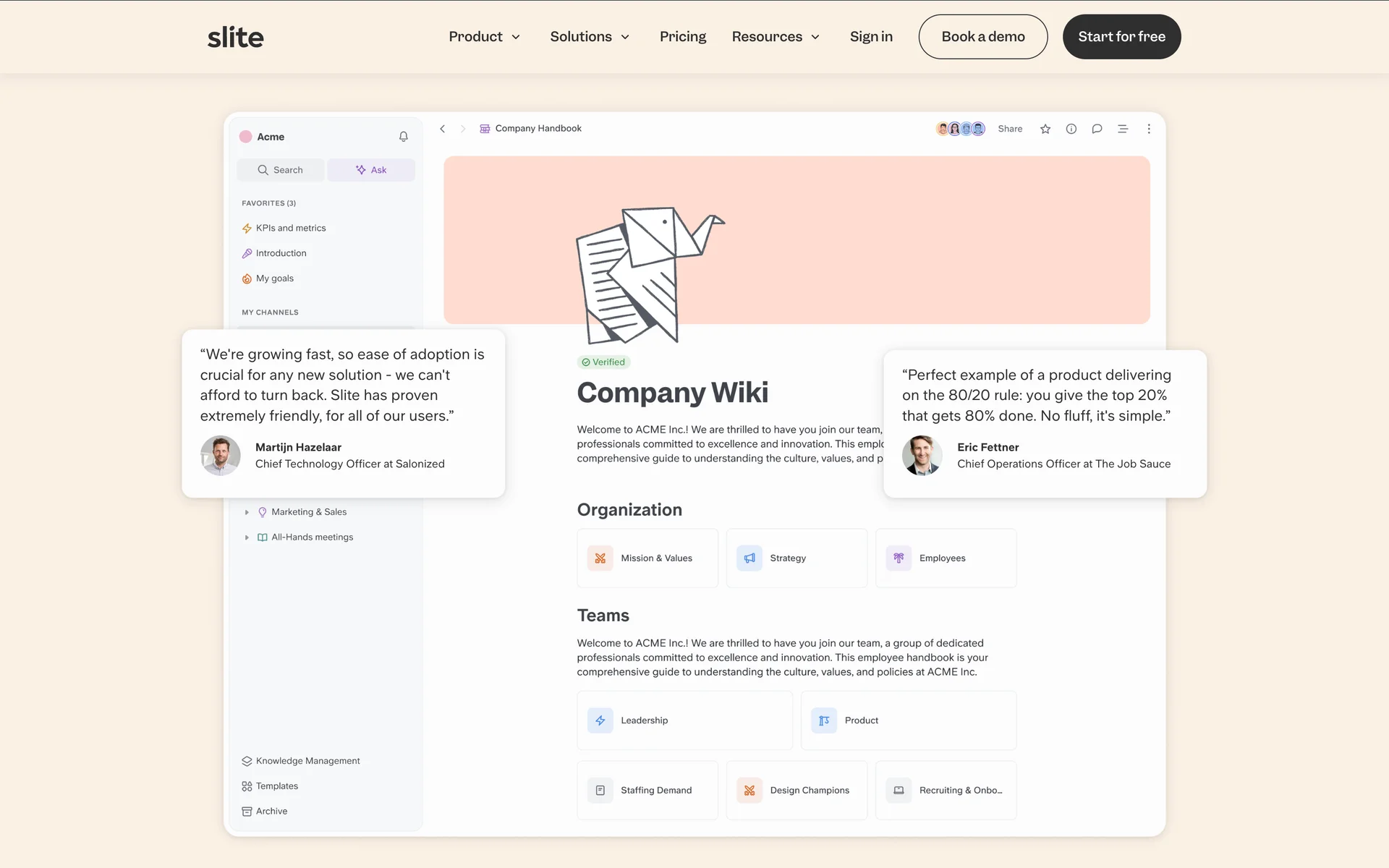
Task: Click the notification bell icon
Action: click(404, 137)
